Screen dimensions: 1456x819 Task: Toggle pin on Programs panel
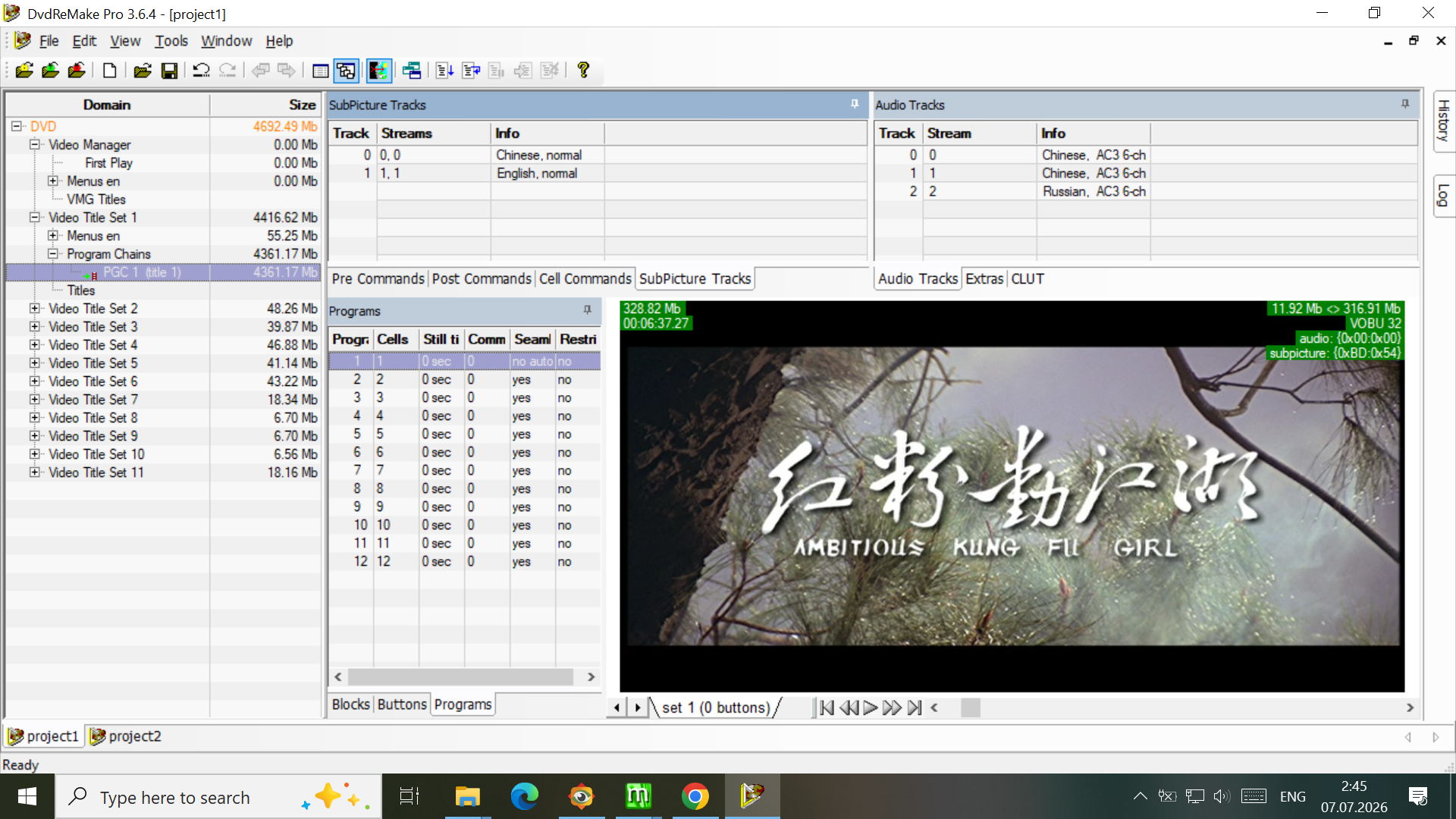(587, 310)
